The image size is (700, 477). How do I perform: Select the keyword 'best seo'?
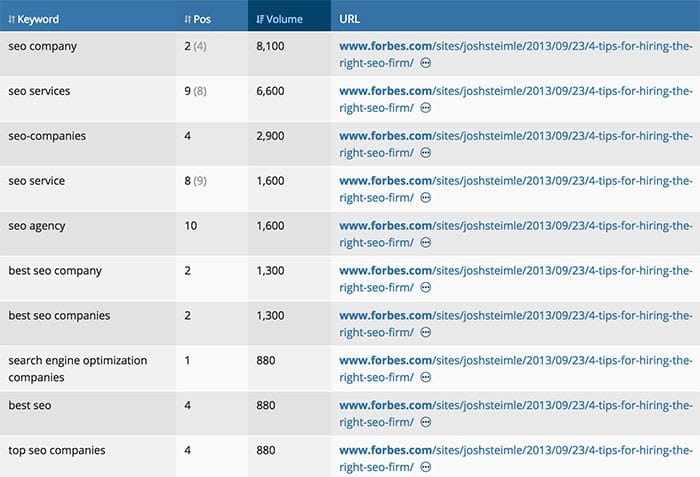click(30, 406)
